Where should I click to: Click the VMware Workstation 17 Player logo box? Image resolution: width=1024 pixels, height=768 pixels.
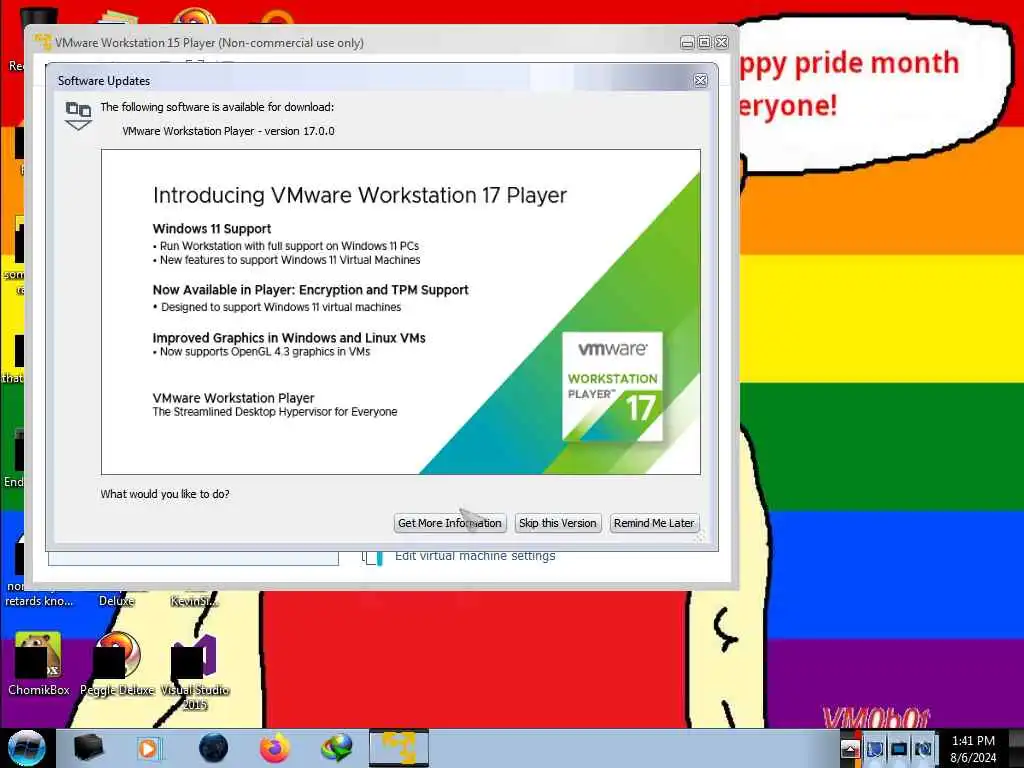pos(613,386)
